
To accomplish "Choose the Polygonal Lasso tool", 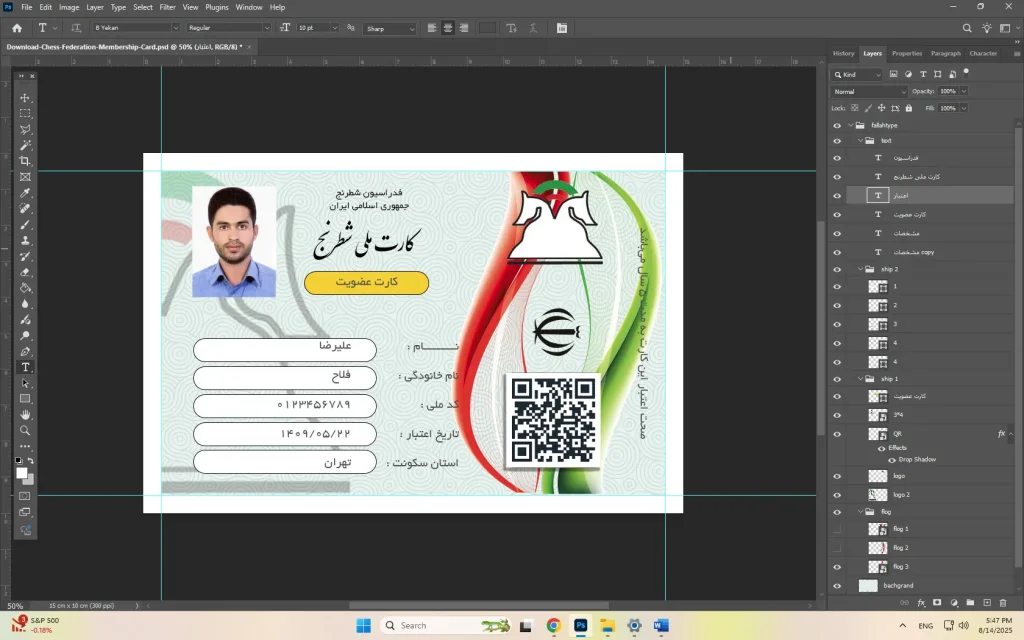I will [x=25, y=129].
